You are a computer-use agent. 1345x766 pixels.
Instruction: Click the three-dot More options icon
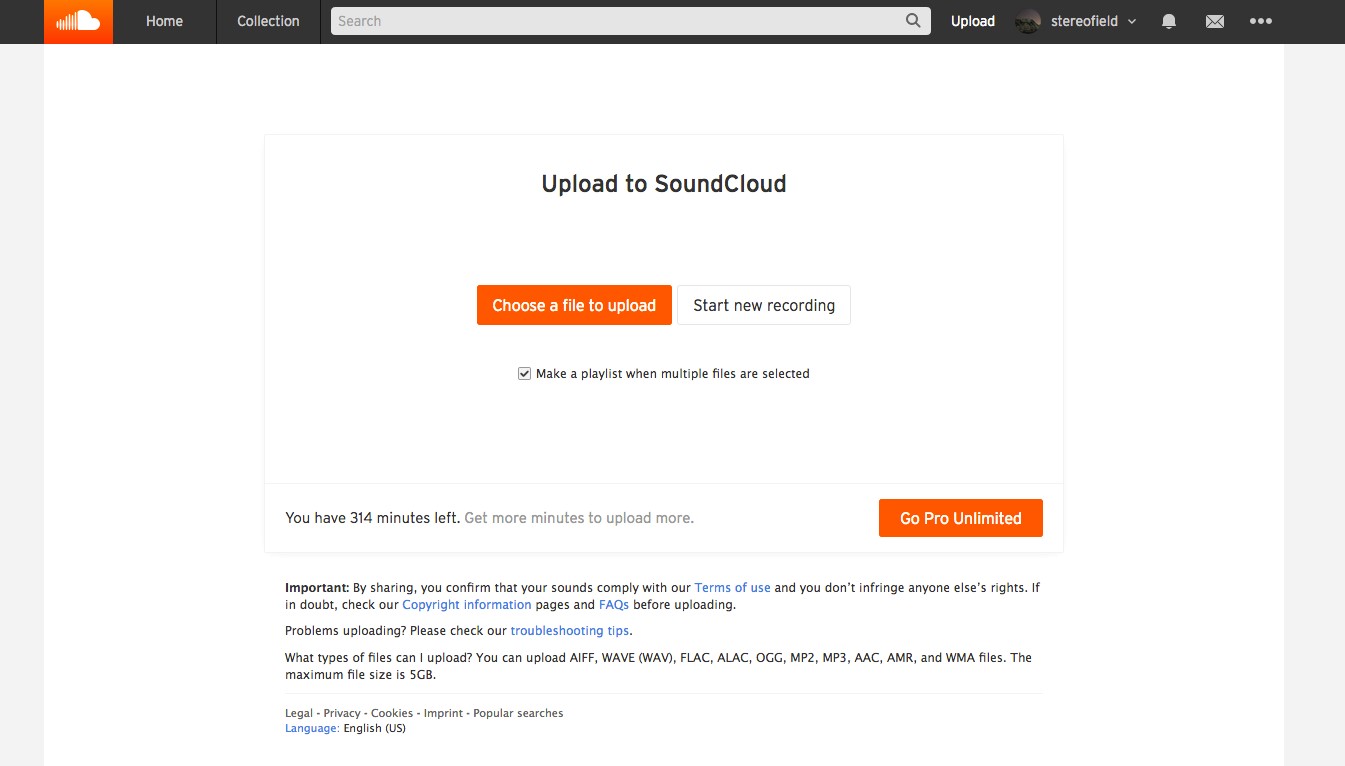(x=1261, y=21)
